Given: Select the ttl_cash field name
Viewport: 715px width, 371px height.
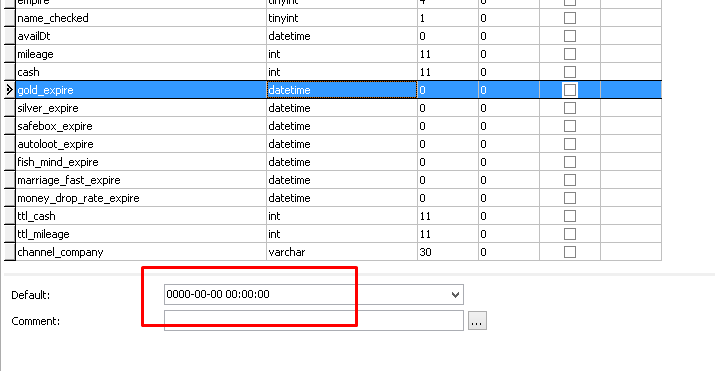Looking at the screenshot, I should pyautogui.click(x=36, y=216).
